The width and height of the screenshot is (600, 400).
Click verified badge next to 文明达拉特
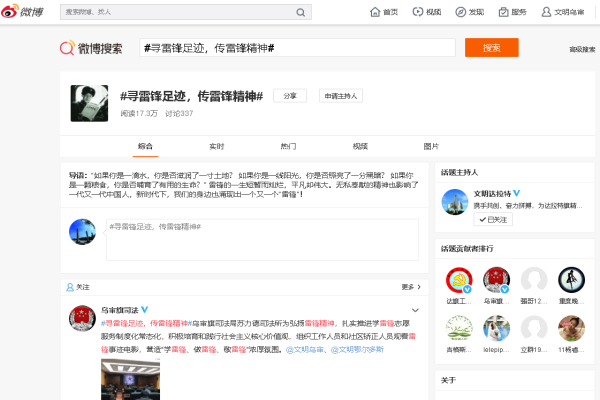[517, 193]
